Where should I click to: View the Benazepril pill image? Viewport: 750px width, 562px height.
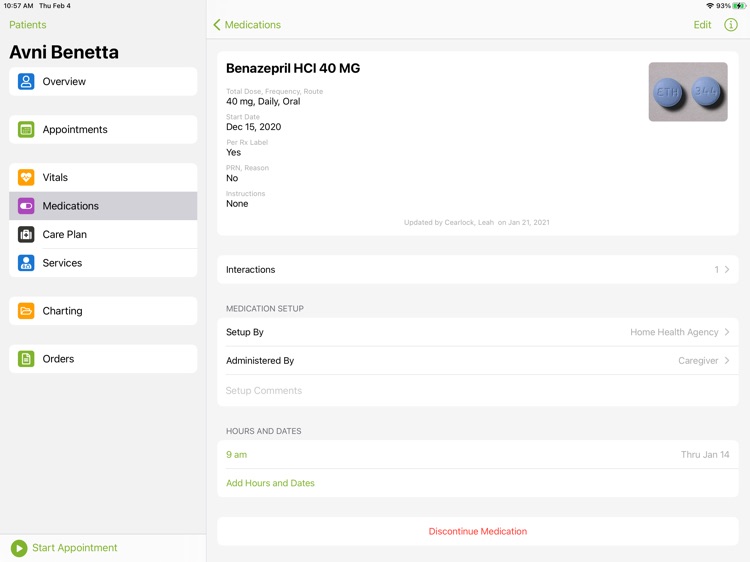tap(688, 92)
